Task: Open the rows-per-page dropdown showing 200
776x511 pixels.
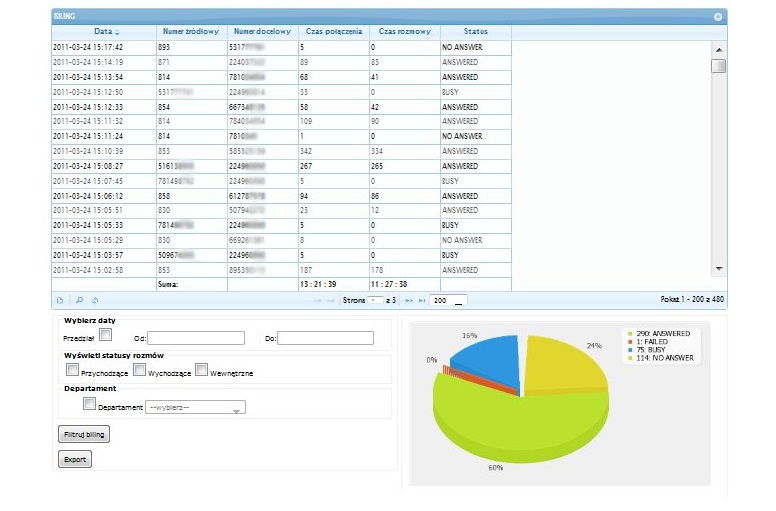Action: tap(448, 300)
